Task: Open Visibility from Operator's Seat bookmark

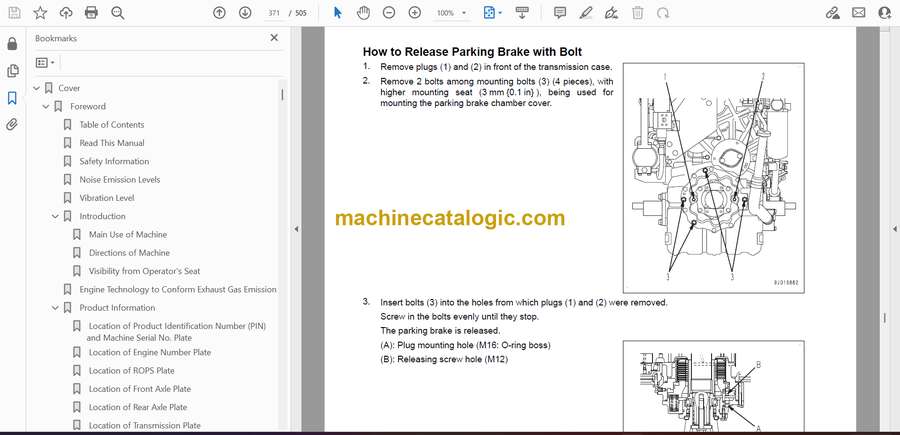Action: 145,271
